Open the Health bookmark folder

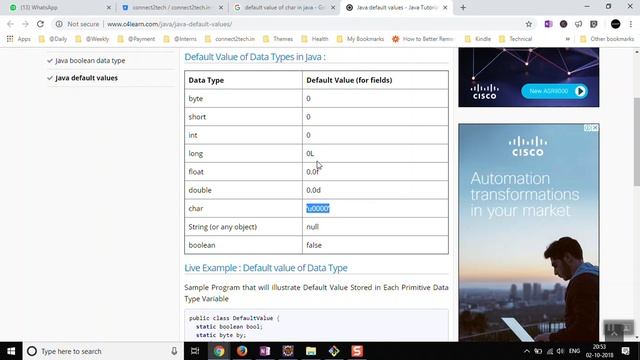point(315,39)
